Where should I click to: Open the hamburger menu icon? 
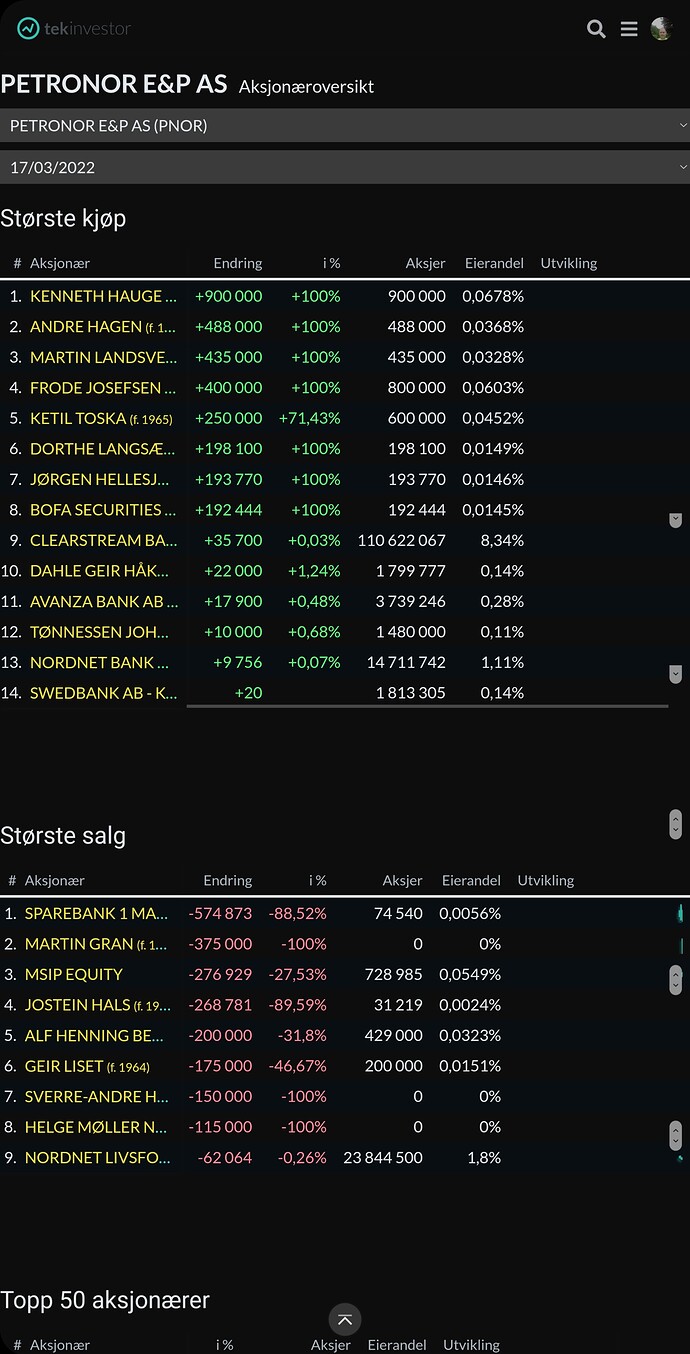click(629, 29)
